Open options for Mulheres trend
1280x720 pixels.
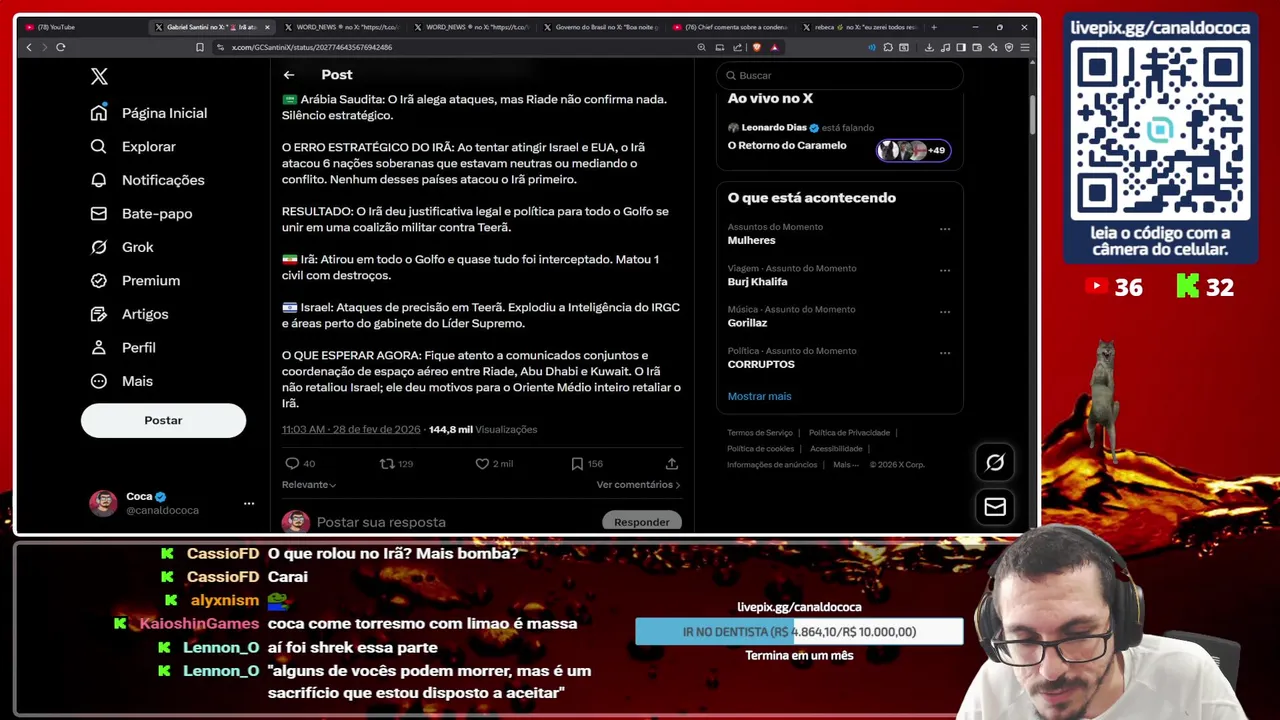945,229
